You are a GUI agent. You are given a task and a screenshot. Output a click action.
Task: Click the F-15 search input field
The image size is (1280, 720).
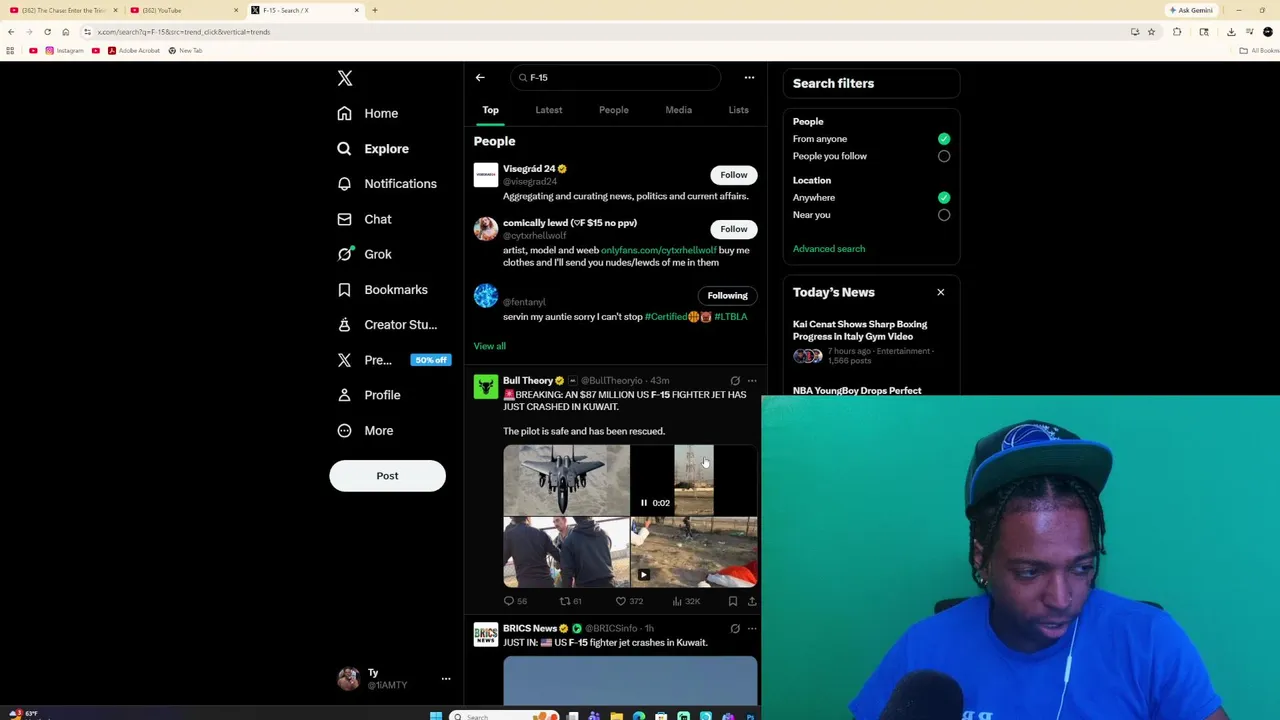(615, 77)
